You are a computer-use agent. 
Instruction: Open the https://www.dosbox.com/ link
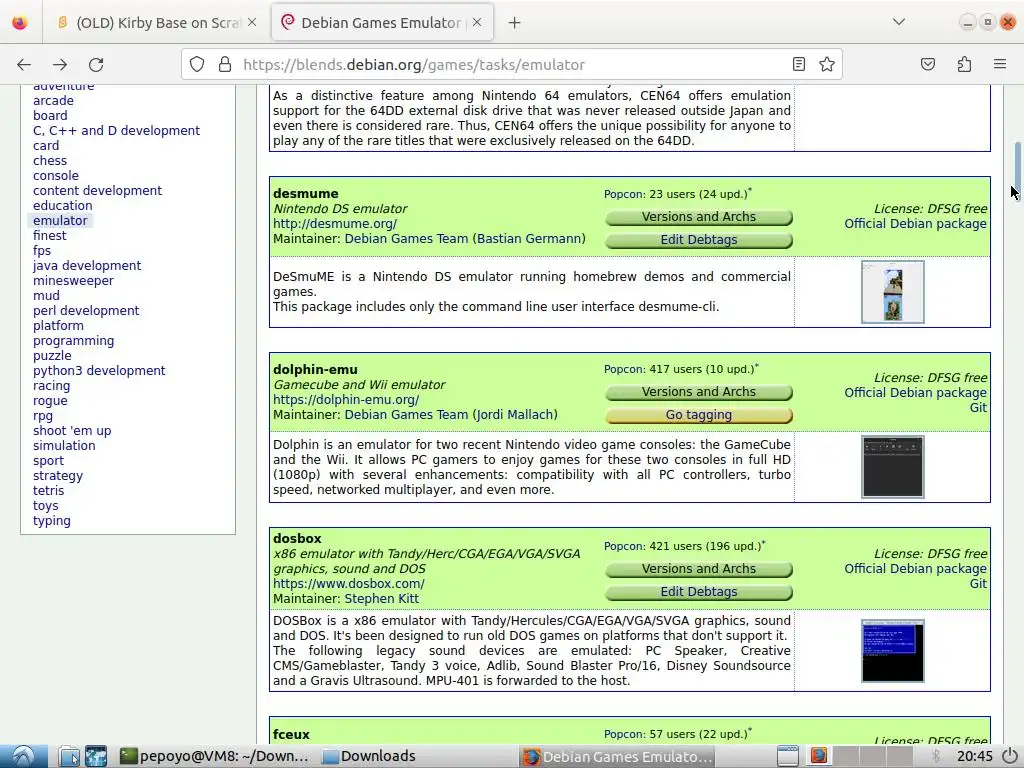pyautogui.click(x=349, y=584)
